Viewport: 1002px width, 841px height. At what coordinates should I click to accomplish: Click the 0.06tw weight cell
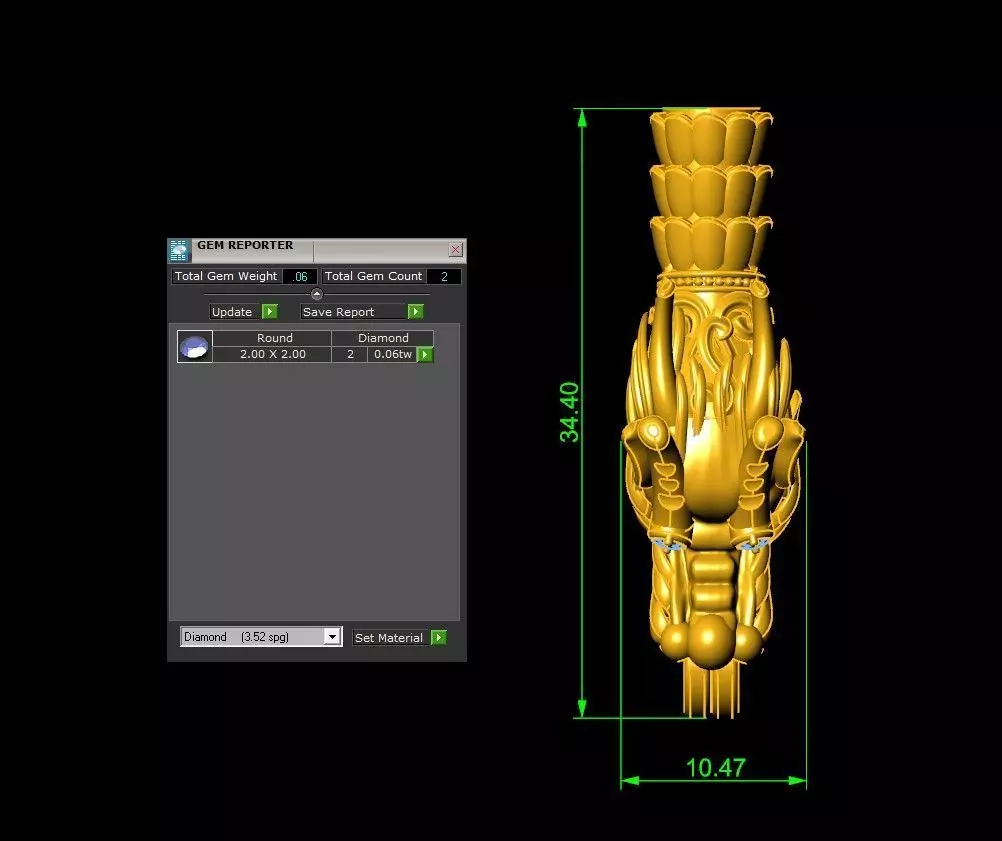click(392, 354)
